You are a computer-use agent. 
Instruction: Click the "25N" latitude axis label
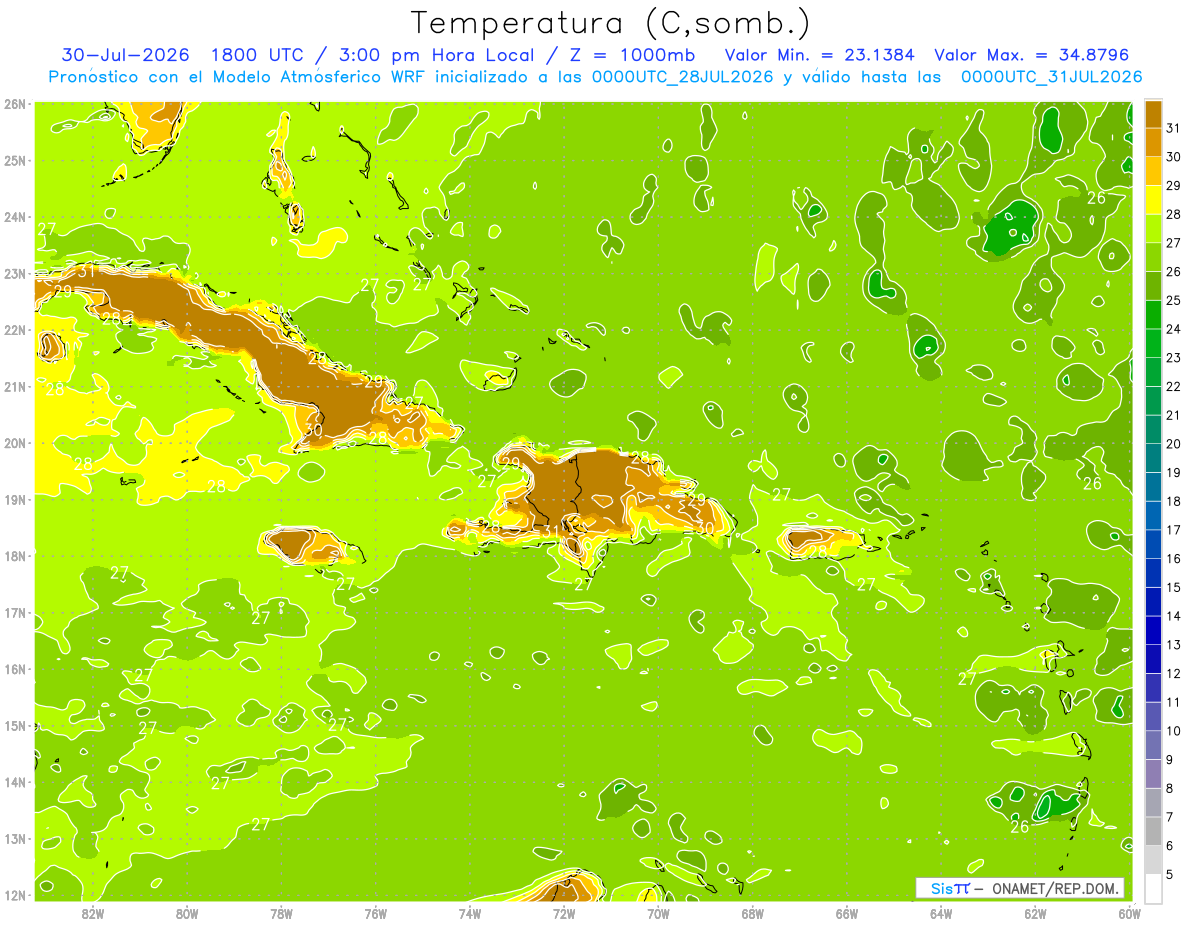pyautogui.click(x=14, y=160)
